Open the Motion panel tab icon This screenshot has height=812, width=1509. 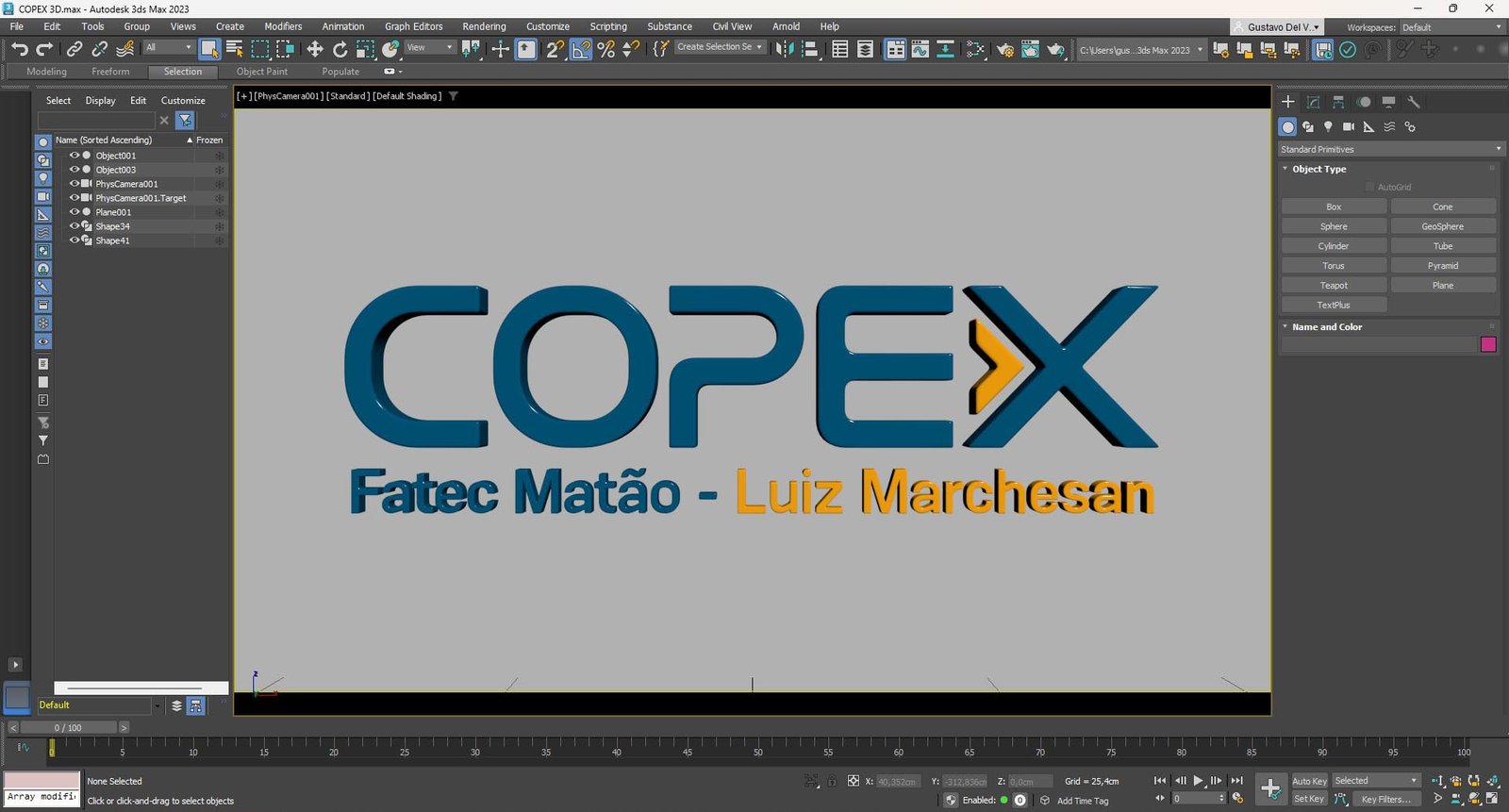pos(1364,102)
